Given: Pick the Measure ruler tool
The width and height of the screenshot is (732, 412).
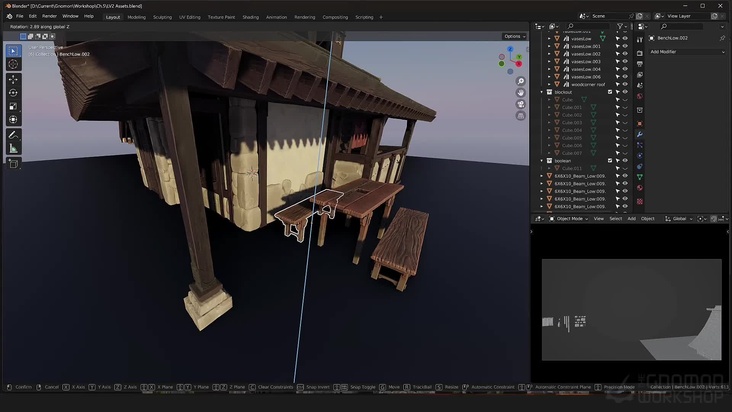Looking at the screenshot, I should [x=13, y=149].
